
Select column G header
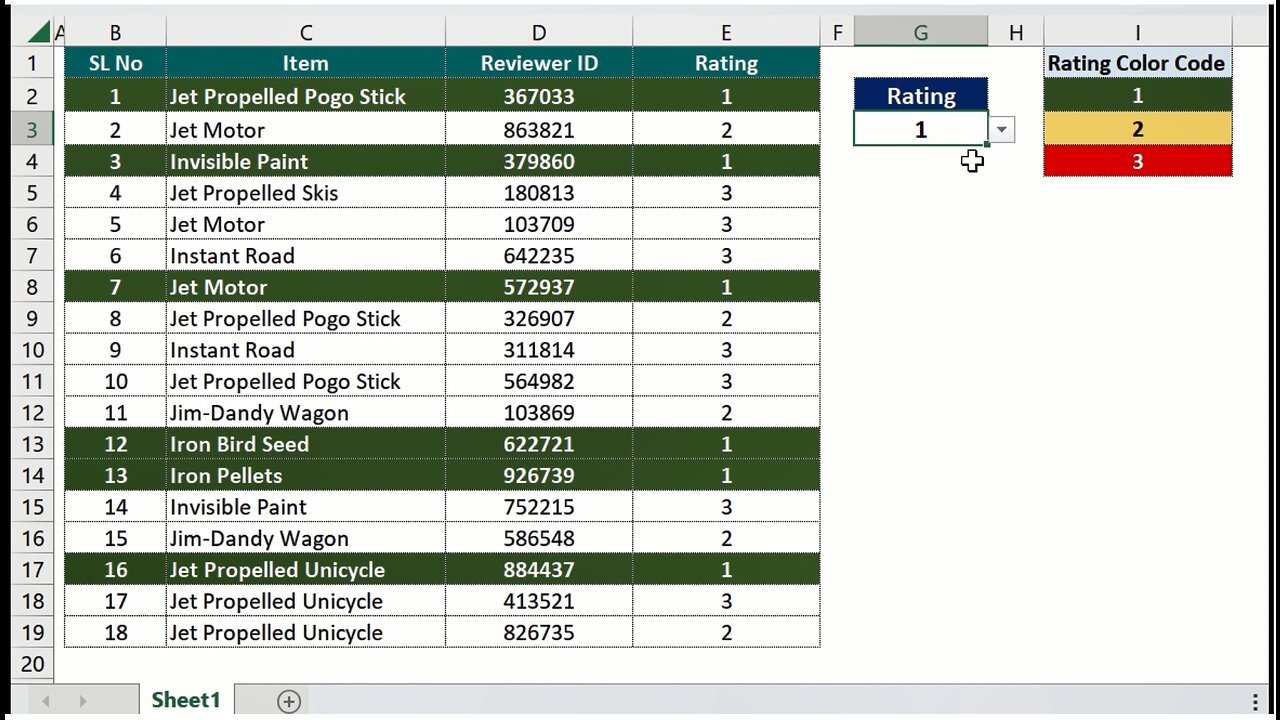[x=921, y=33]
